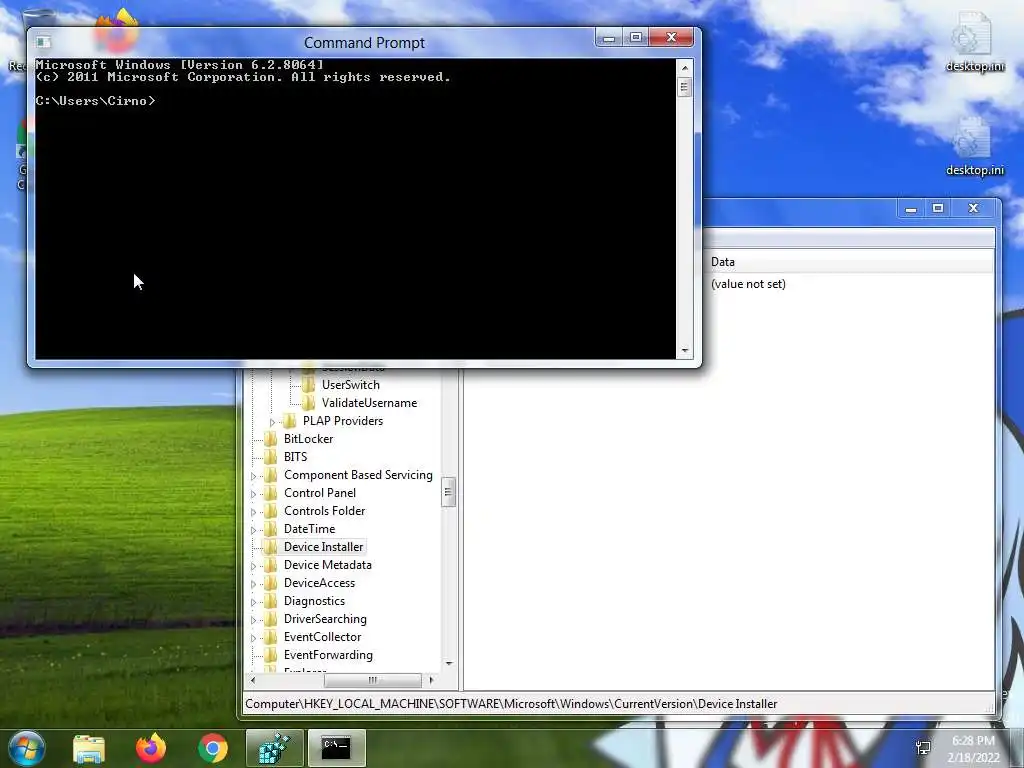Click the BITS folder icon
This screenshot has width=1024, height=768.
pos(270,456)
